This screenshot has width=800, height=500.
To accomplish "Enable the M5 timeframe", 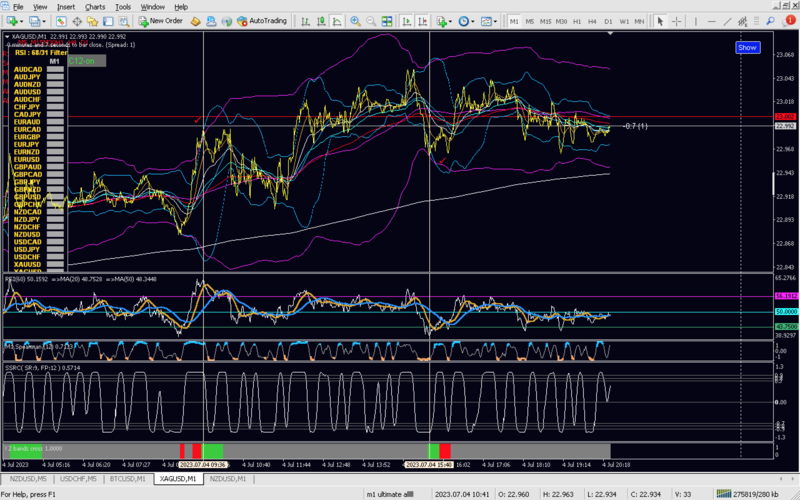I will click(530, 21).
